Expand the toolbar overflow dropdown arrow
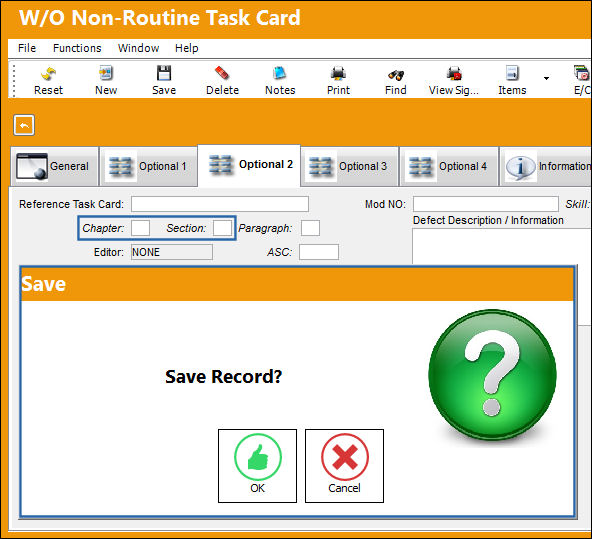The image size is (592, 539). 546,79
